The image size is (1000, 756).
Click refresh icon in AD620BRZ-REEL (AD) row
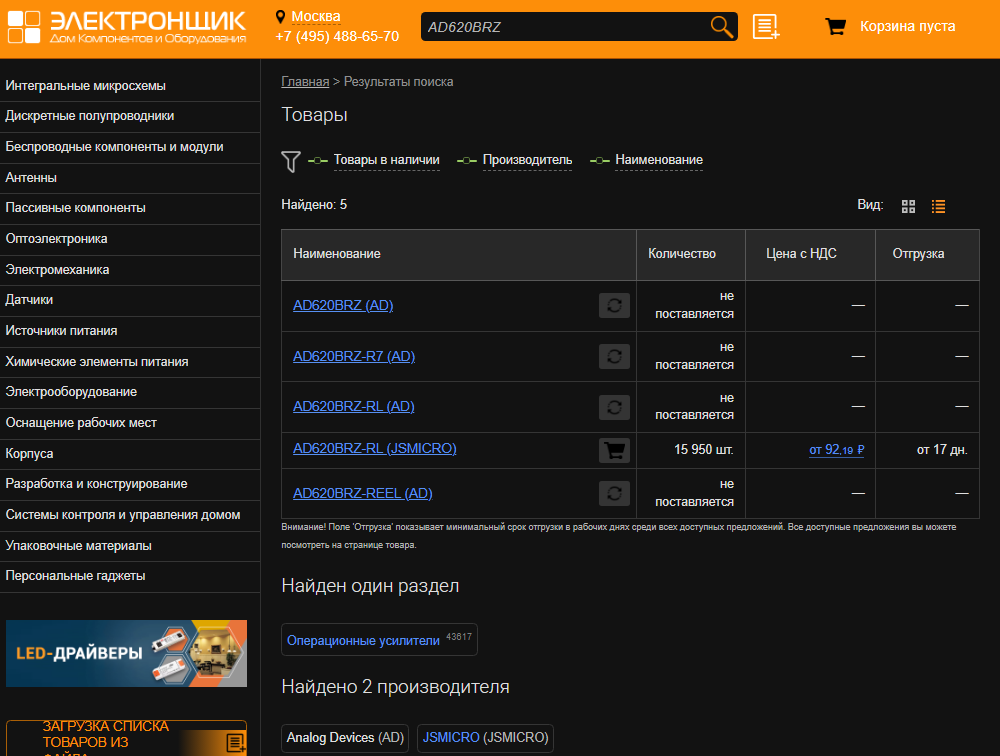(614, 494)
